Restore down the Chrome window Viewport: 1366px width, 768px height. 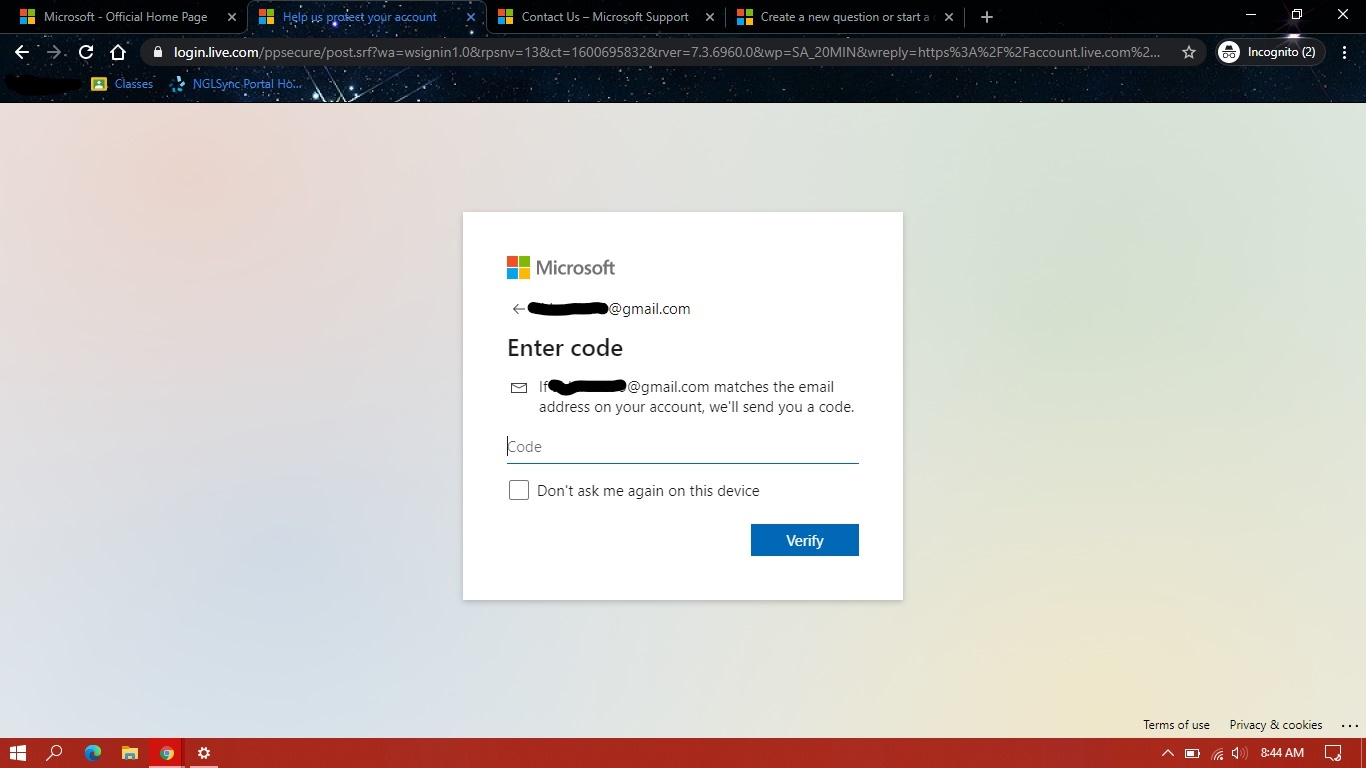click(x=1297, y=15)
